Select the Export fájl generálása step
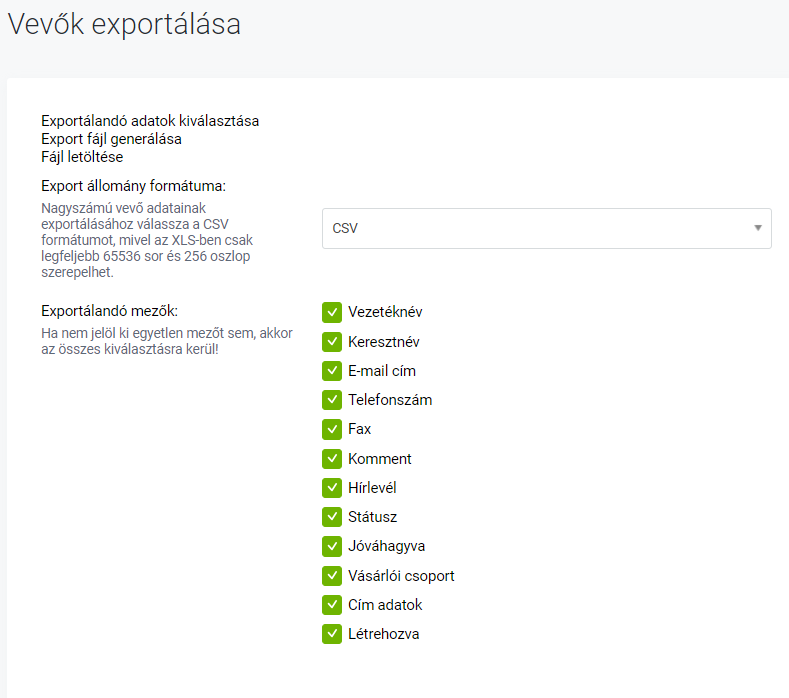789x698 pixels. pos(111,139)
